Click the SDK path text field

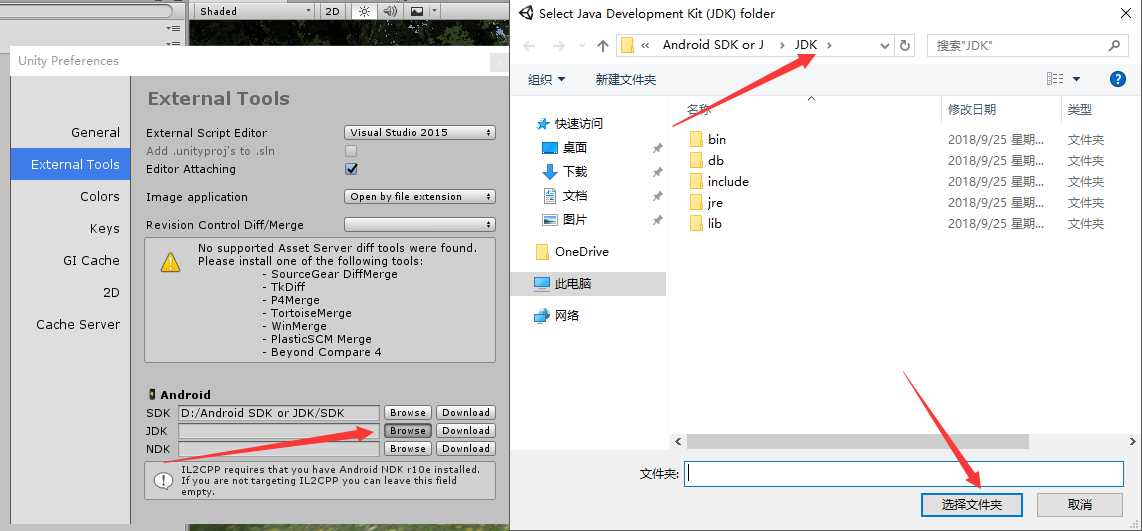click(279, 412)
